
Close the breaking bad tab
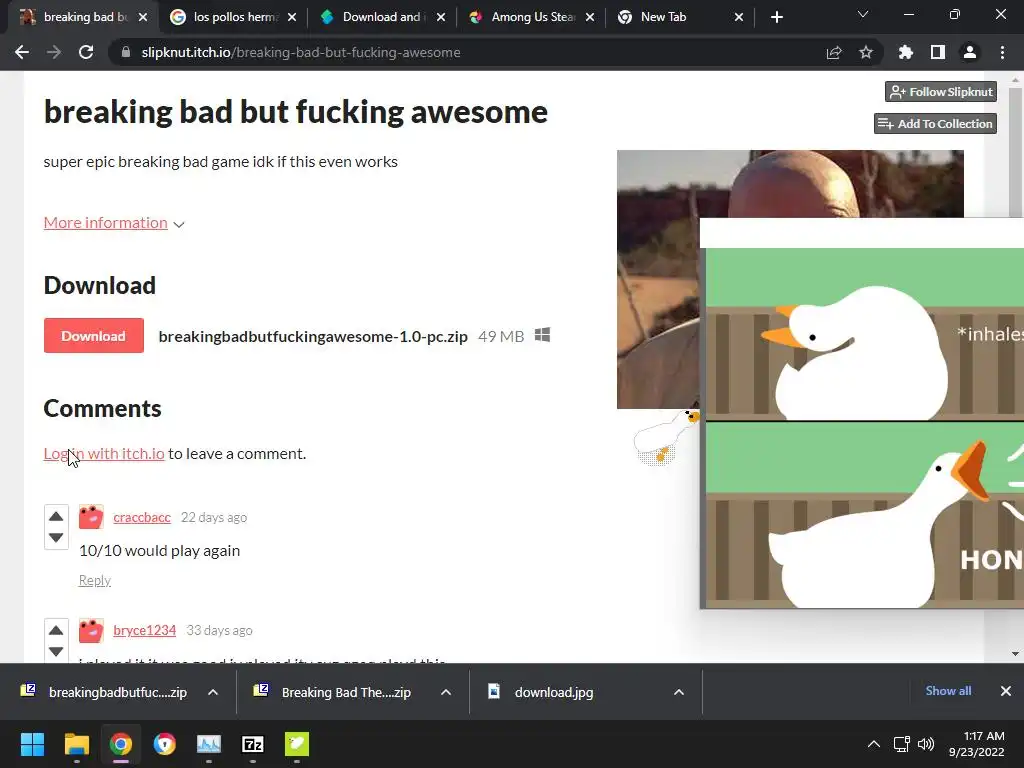click(143, 17)
